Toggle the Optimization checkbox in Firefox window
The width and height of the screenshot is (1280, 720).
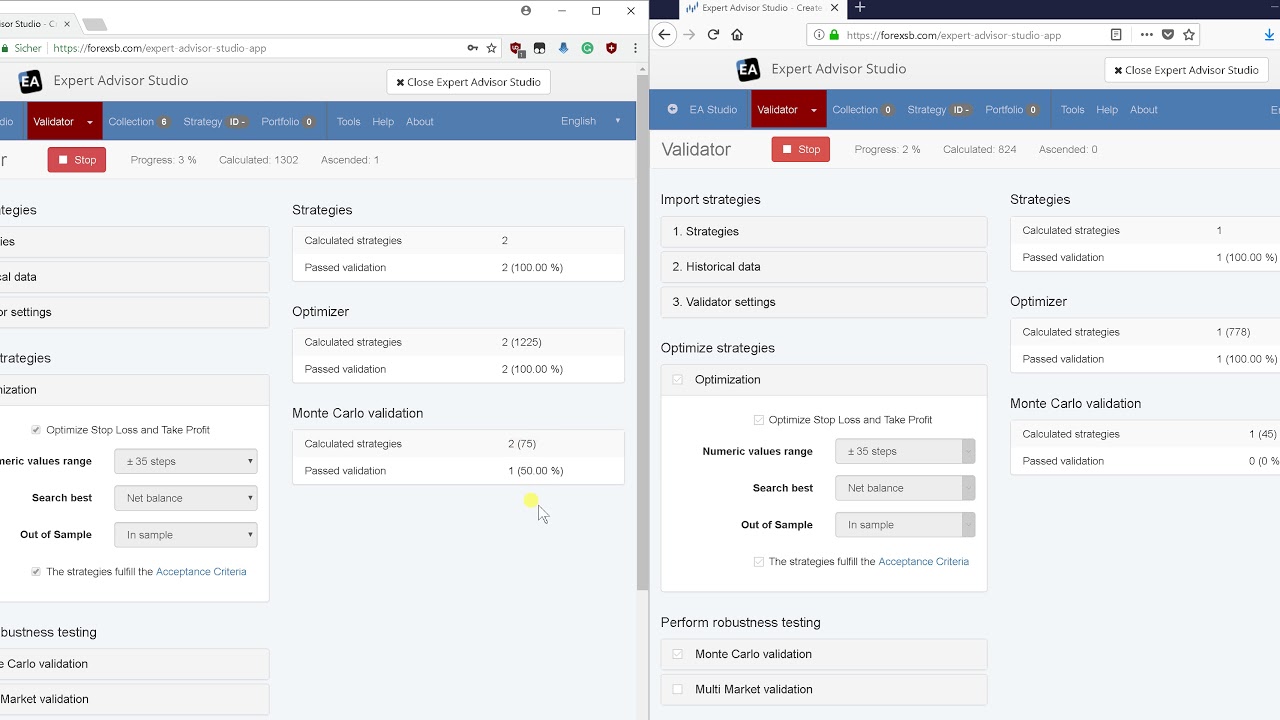click(x=678, y=380)
